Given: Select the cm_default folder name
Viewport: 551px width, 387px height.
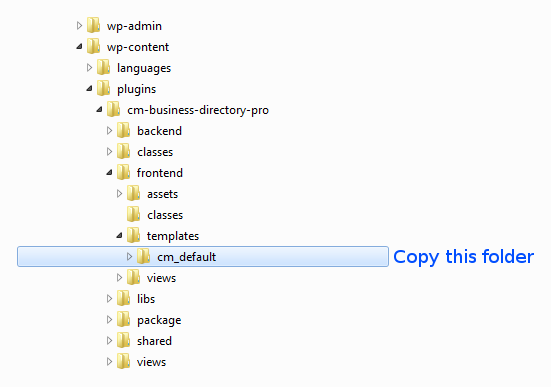Looking at the screenshot, I should (x=186, y=257).
